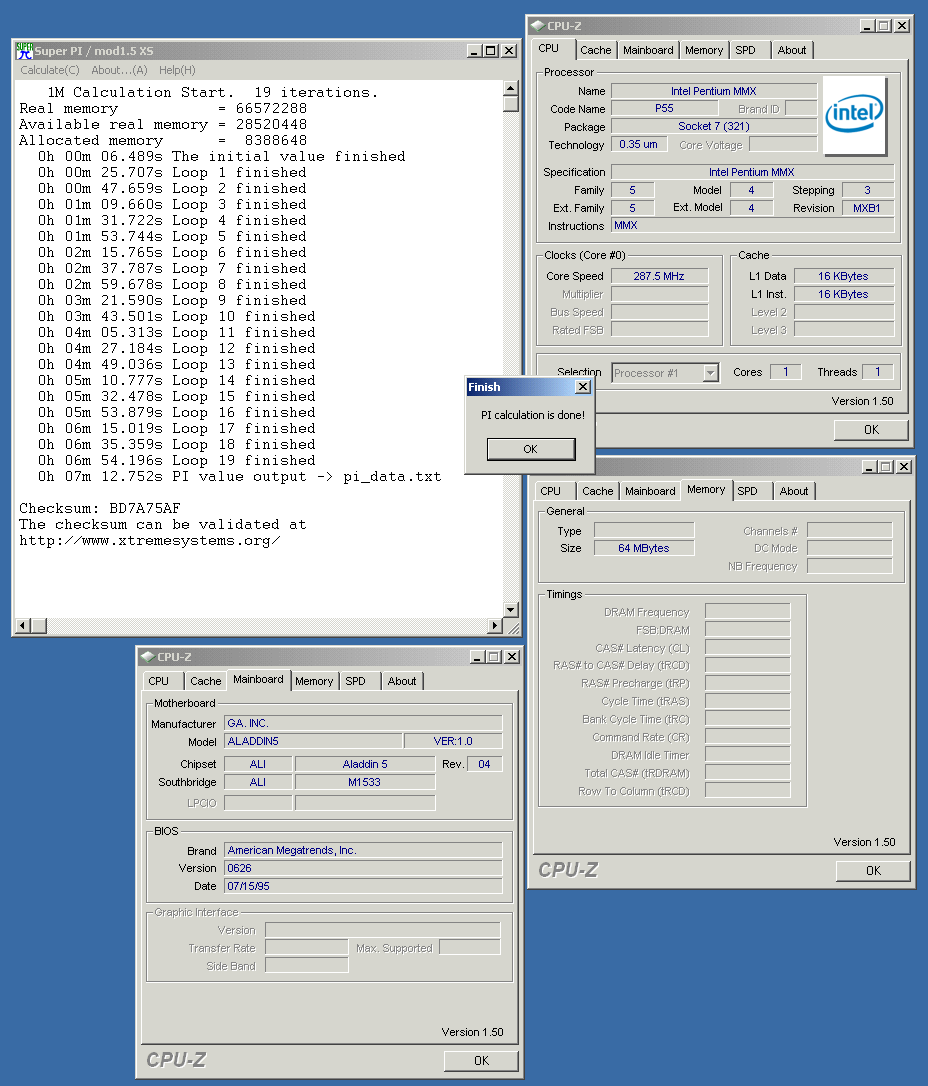Click OK in the Finish dialog
This screenshot has height=1086, width=928.
point(530,449)
